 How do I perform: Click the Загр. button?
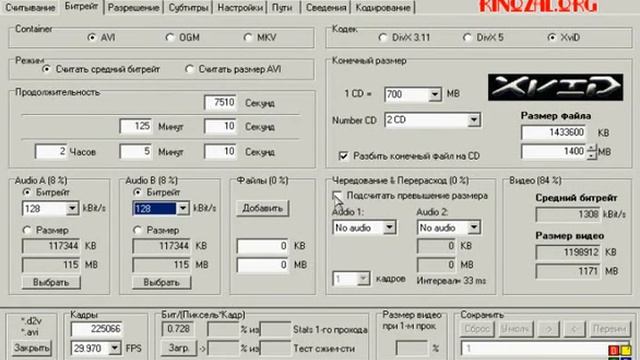(x=179, y=348)
